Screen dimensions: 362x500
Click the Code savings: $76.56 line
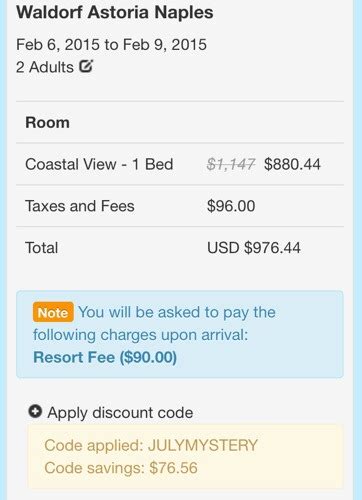click(121, 468)
